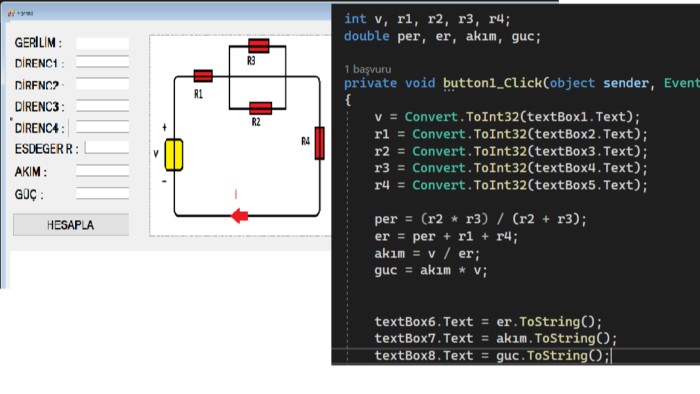Viewport: 700px width, 394px height.
Task: Focus the AKIM input field
Action: [102, 170]
